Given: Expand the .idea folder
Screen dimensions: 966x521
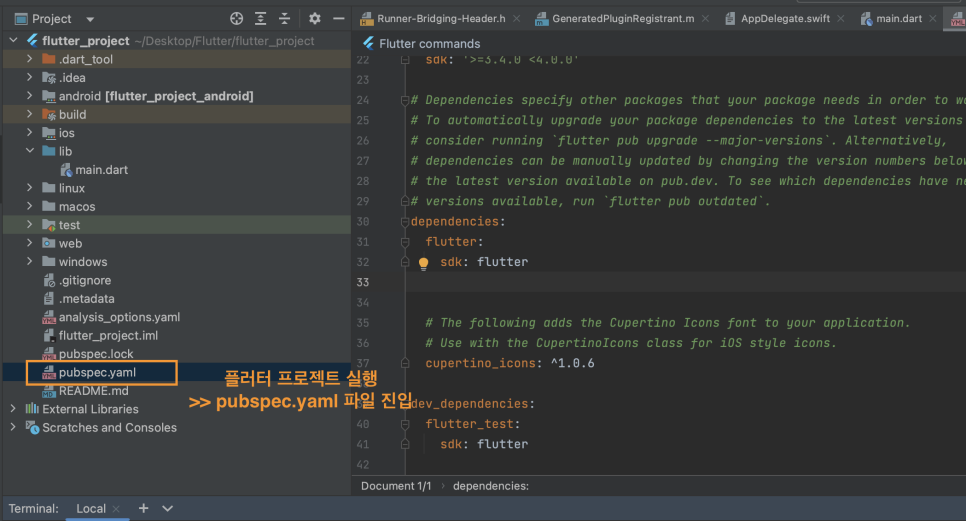Looking at the screenshot, I should (x=30, y=78).
